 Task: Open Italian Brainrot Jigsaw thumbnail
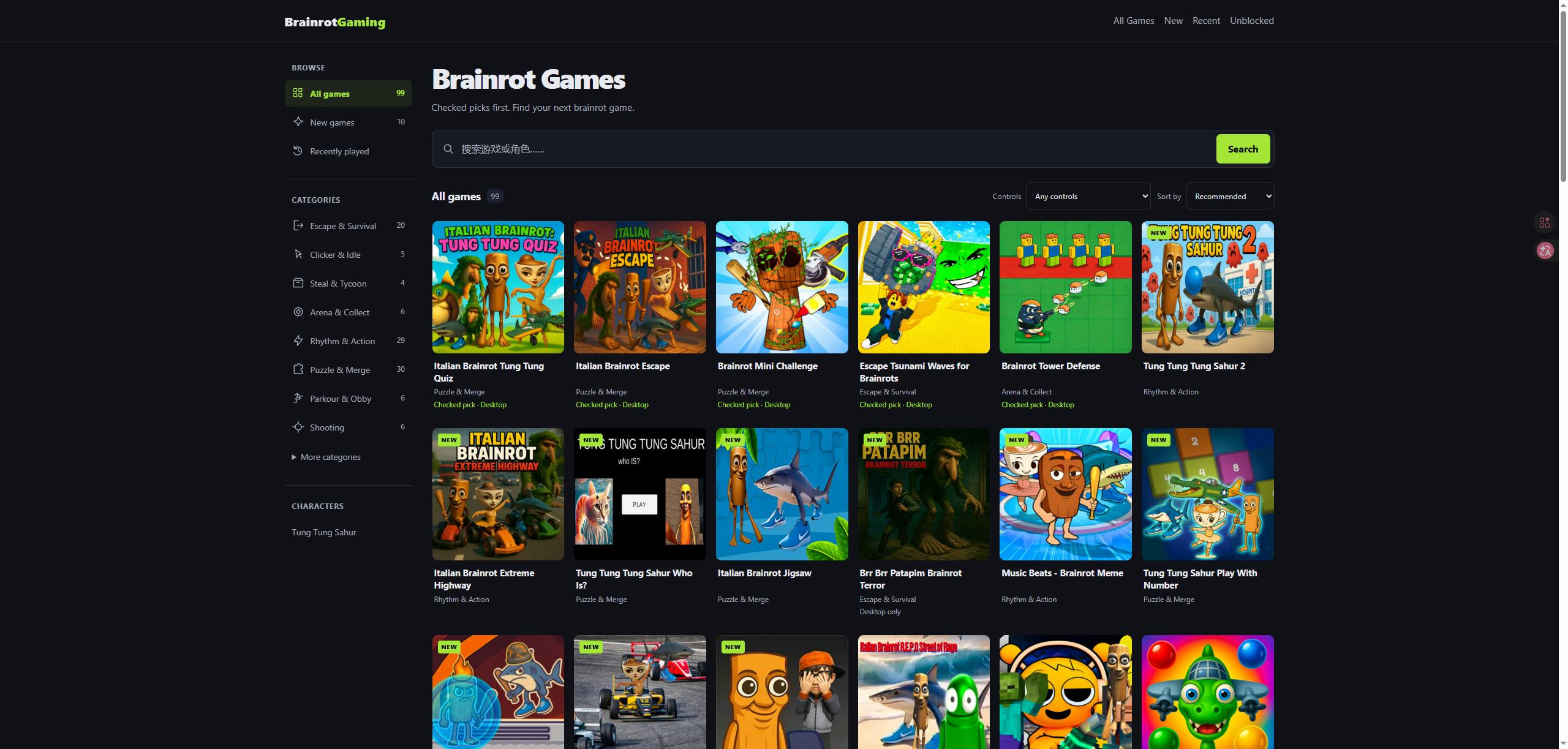[x=782, y=494]
